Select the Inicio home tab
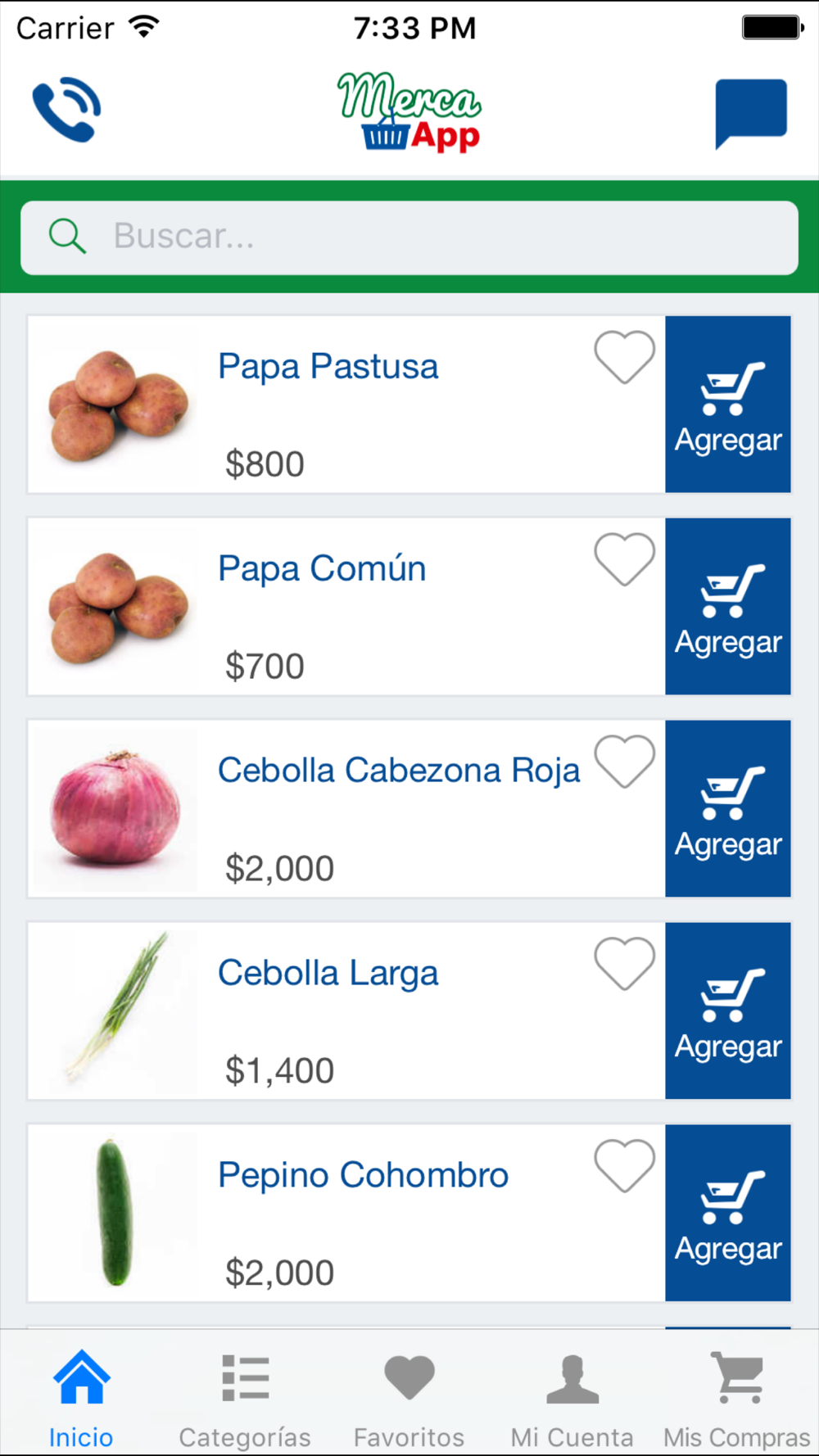Screen dimensions: 819x1456 point(81,1400)
